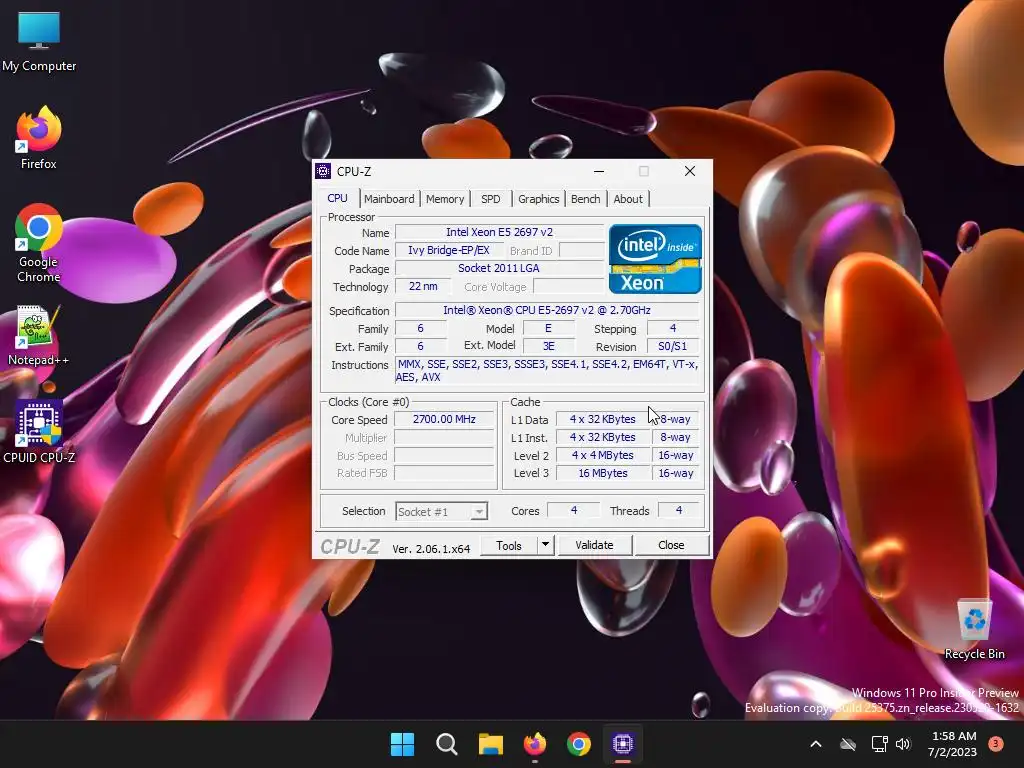Click the Ivy Bridge-EP/EX code name

pos(449,250)
